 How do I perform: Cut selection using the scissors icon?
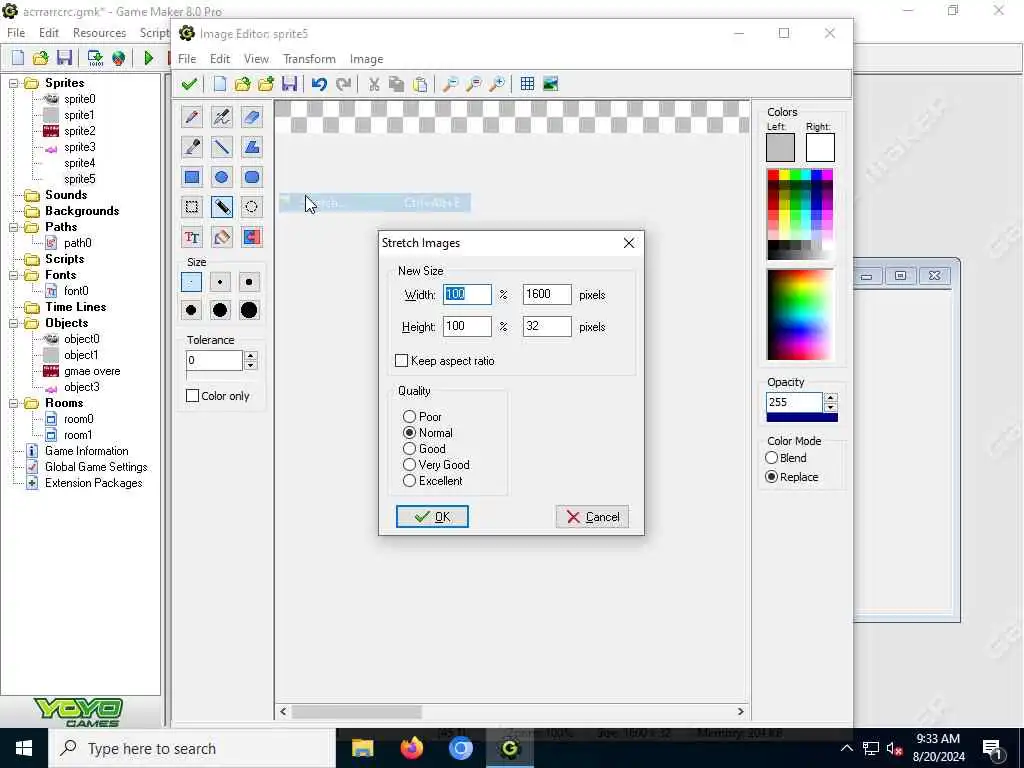(374, 84)
